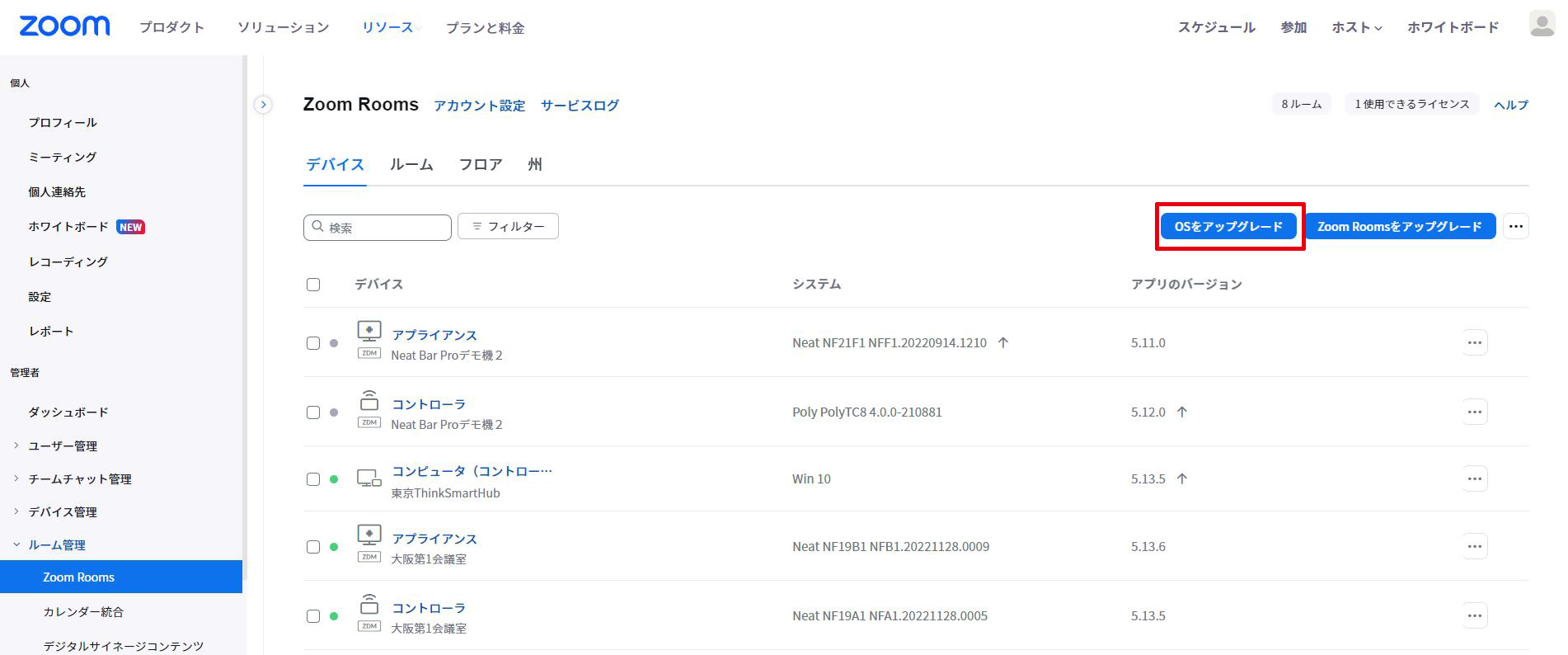1568x655 pixels.
Task: Open プロダクト in the top navigation
Action: pyautogui.click(x=171, y=27)
